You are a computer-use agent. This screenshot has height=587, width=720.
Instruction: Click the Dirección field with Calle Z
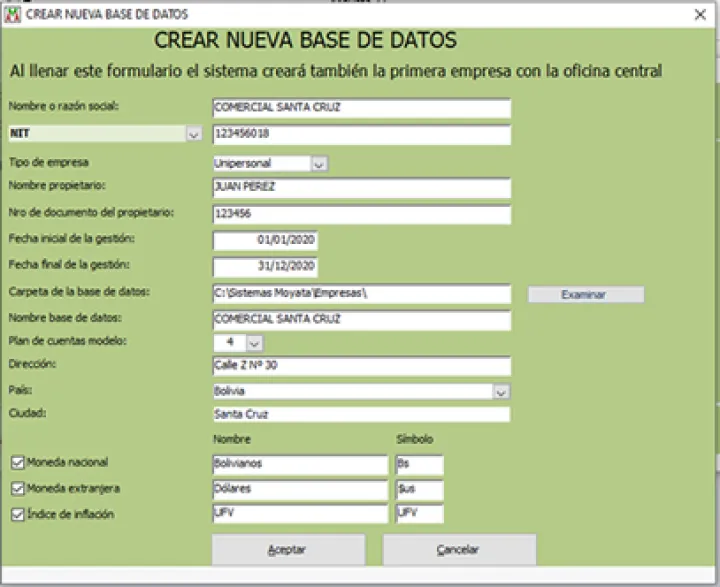click(361, 366)
